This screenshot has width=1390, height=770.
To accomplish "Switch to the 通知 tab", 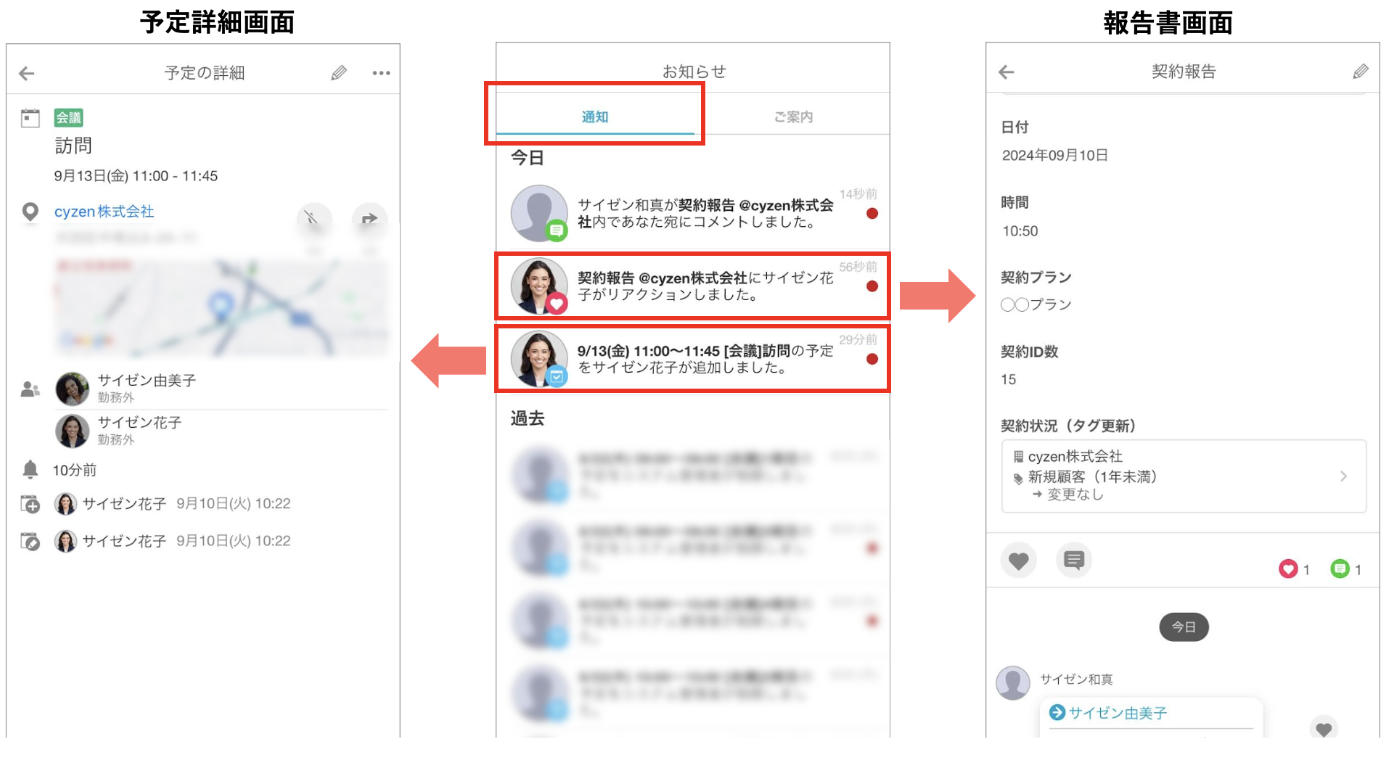I will [595, 117].
